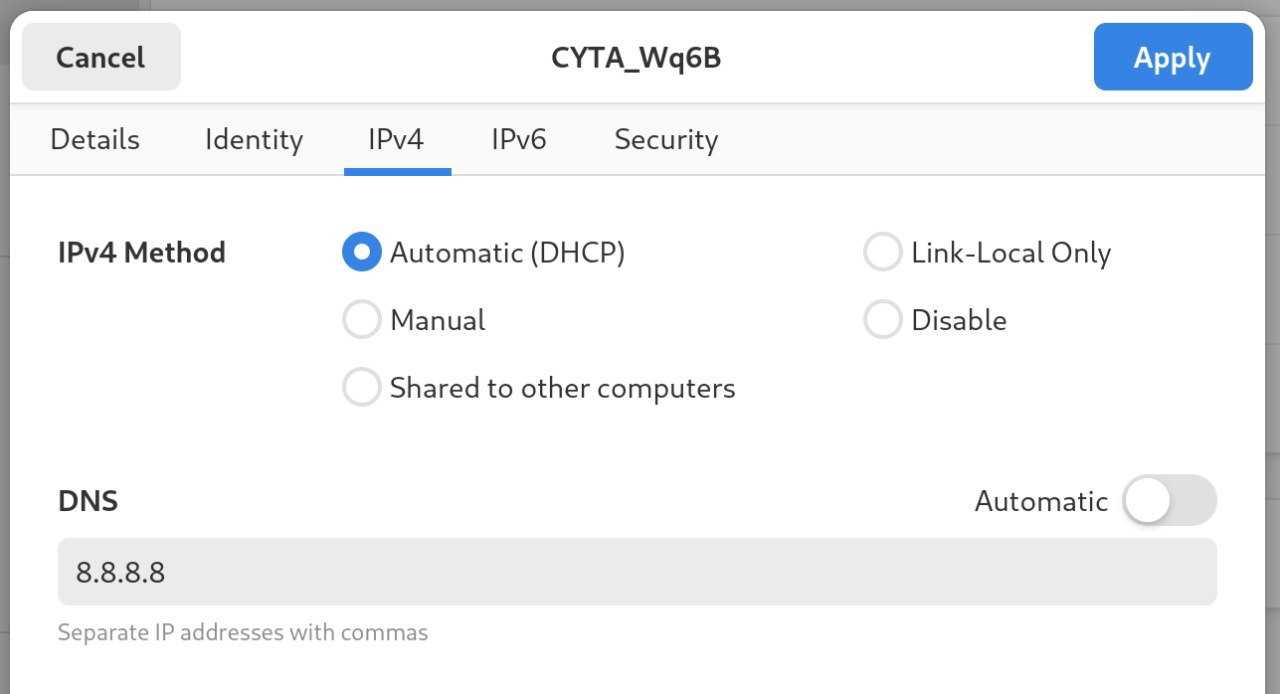Select Shared to other computers option
Screen dimensions: 1280x694
[362, 387]
